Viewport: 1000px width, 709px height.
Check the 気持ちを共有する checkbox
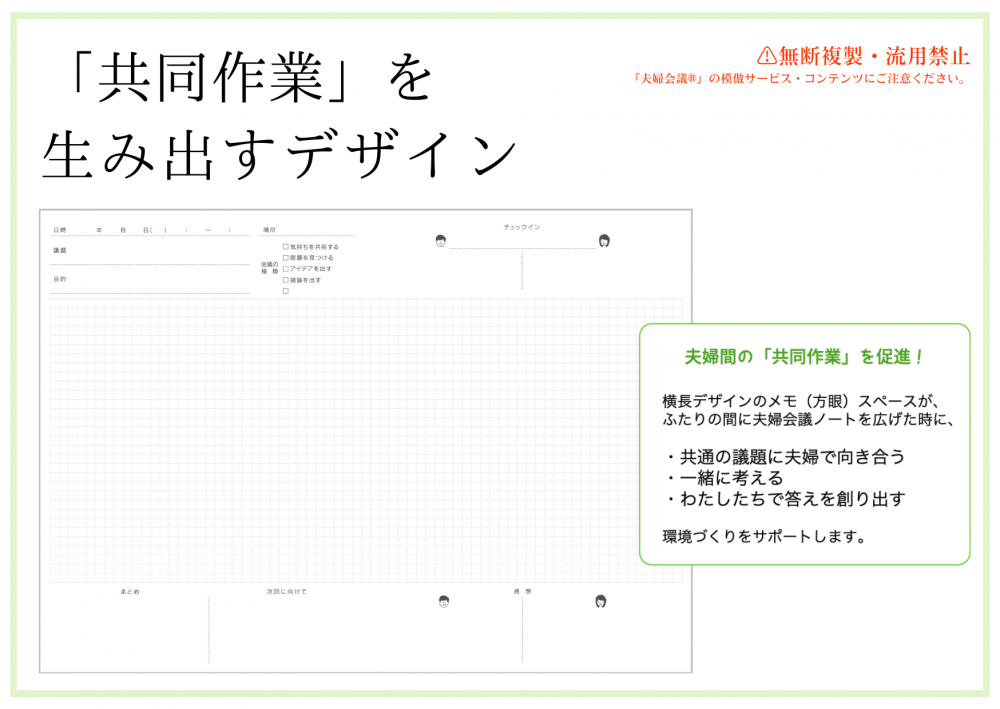pos(286,246)
